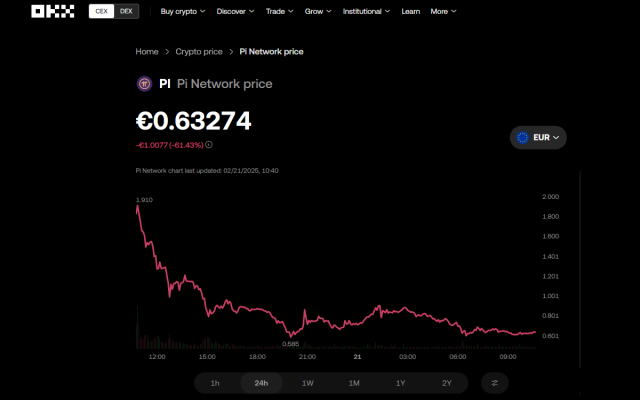Switch to CEX mode
This screenshot has width=640, height=400.
pyautogui.click(x=101, y=11)
